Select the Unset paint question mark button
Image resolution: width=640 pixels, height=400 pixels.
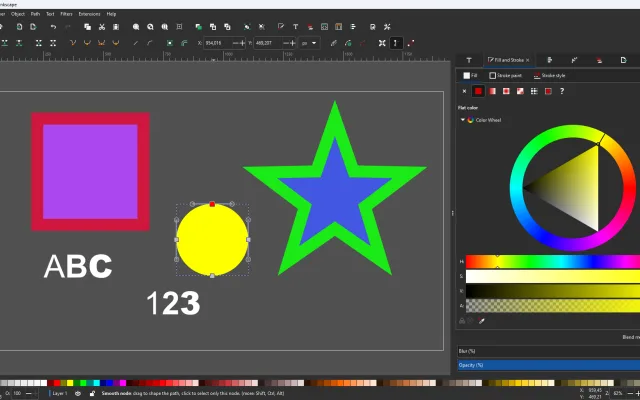pos(562,91)
